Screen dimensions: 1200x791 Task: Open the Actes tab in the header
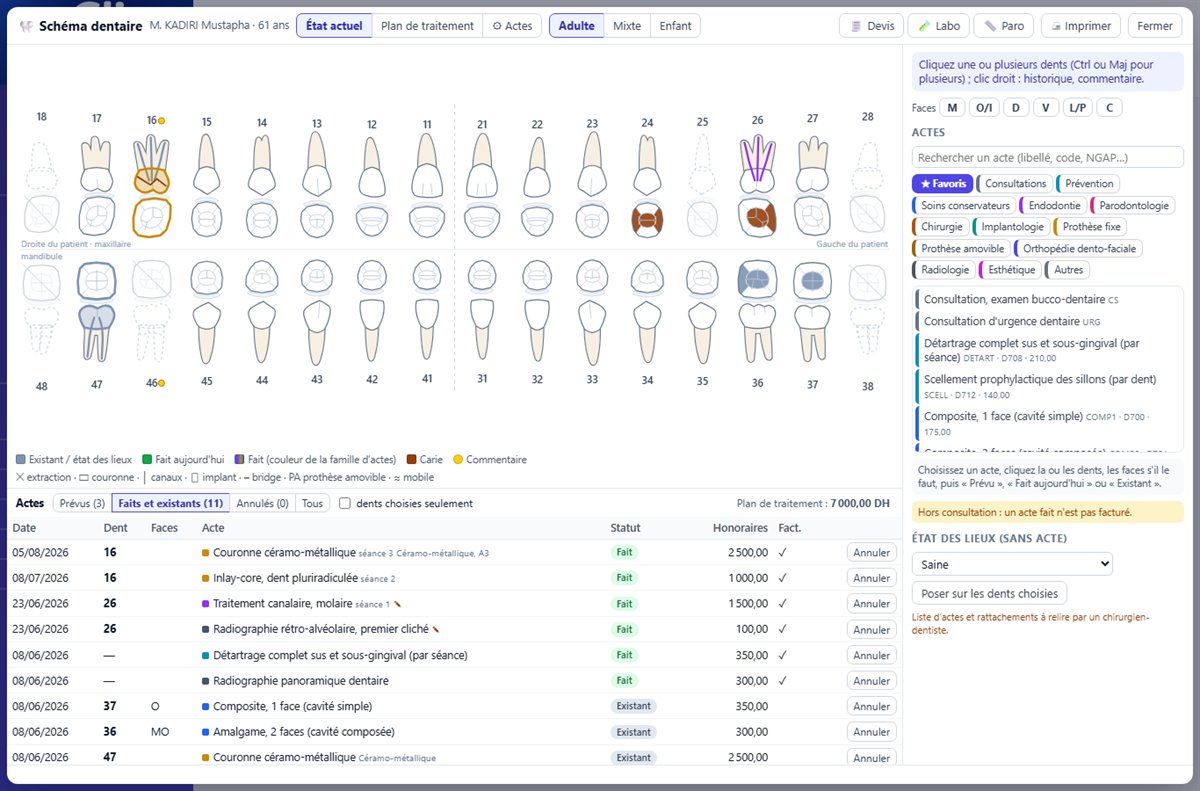point(513,26)
